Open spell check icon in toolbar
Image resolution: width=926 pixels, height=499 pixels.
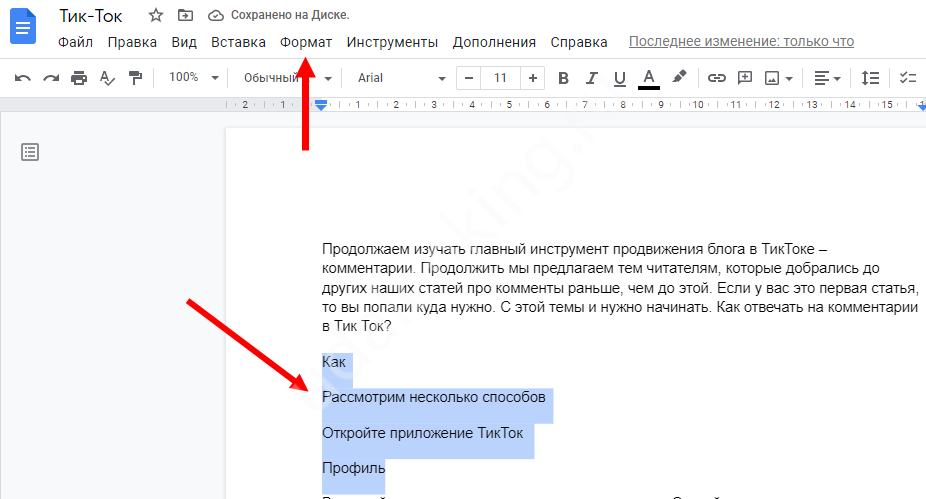107,78
